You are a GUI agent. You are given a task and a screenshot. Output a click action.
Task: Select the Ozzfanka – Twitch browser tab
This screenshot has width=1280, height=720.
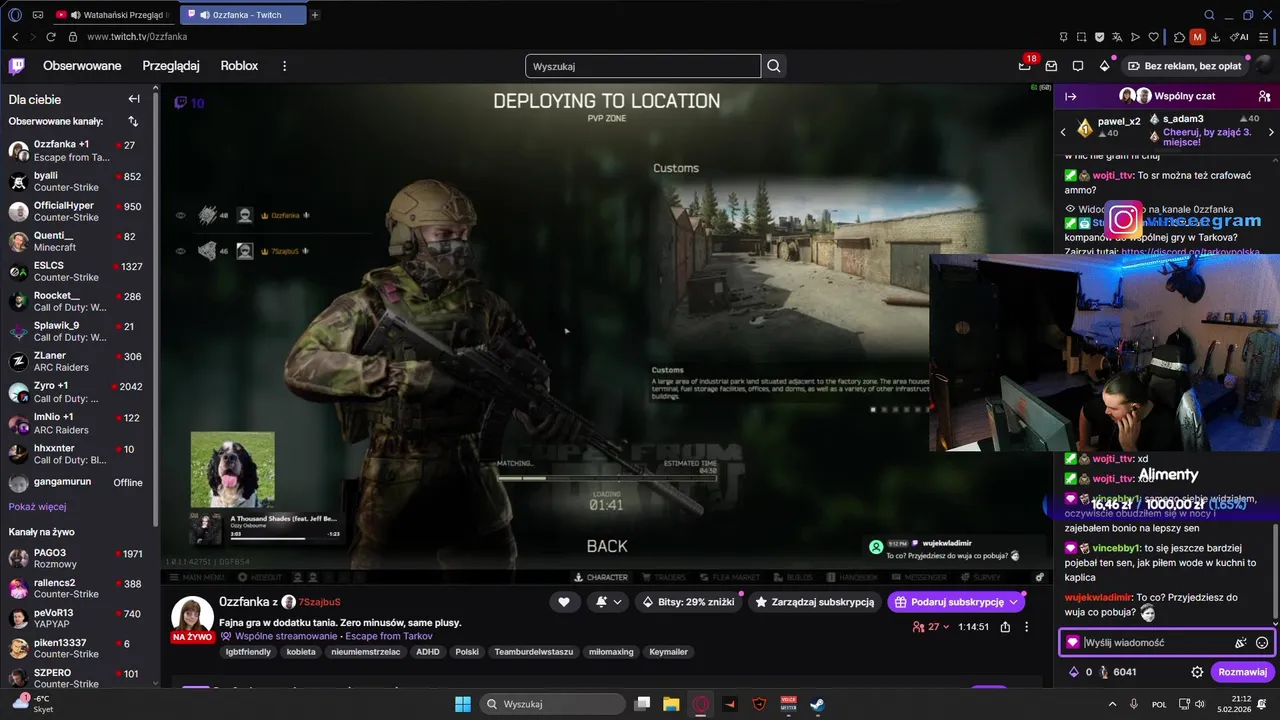click(243, 15)
